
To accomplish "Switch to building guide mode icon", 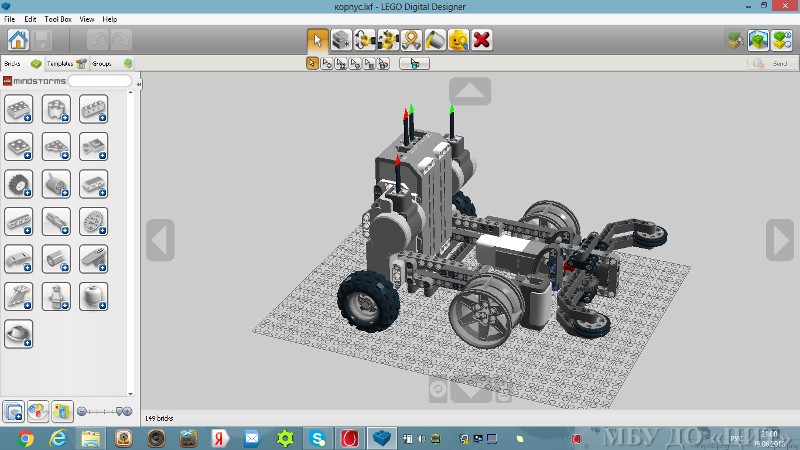I will point(782,40).
